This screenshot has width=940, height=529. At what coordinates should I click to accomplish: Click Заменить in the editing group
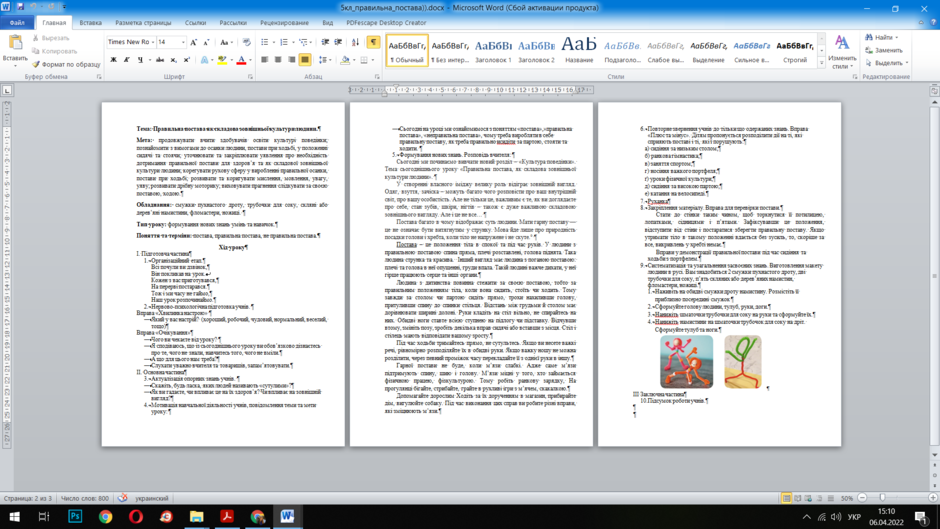[884, 50]
